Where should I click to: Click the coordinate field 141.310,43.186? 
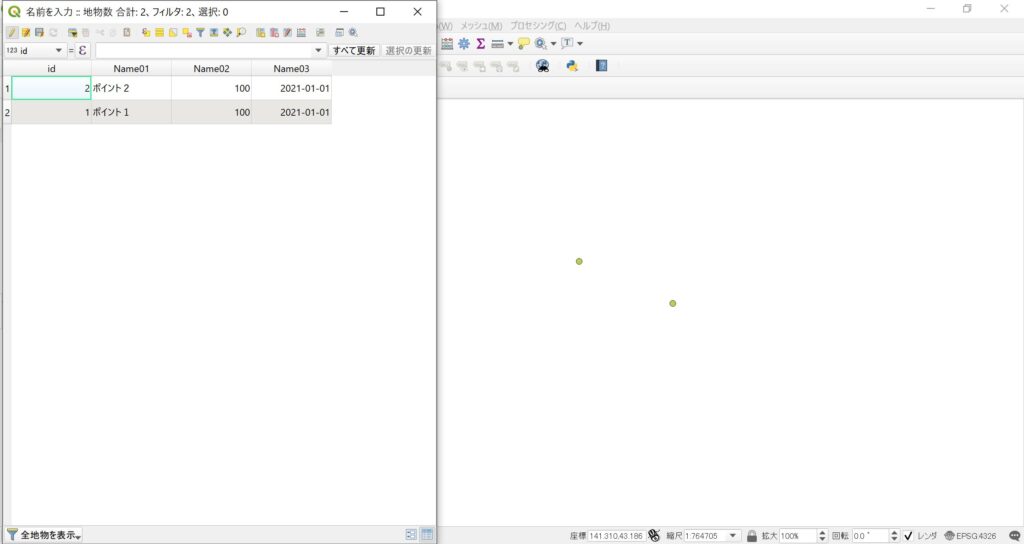[x=616, y=536]
